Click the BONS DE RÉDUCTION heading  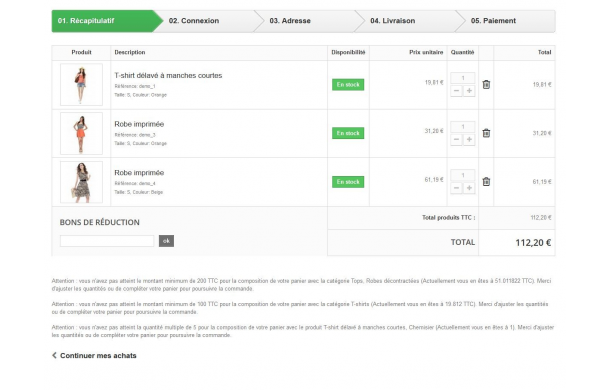(100, 222)
